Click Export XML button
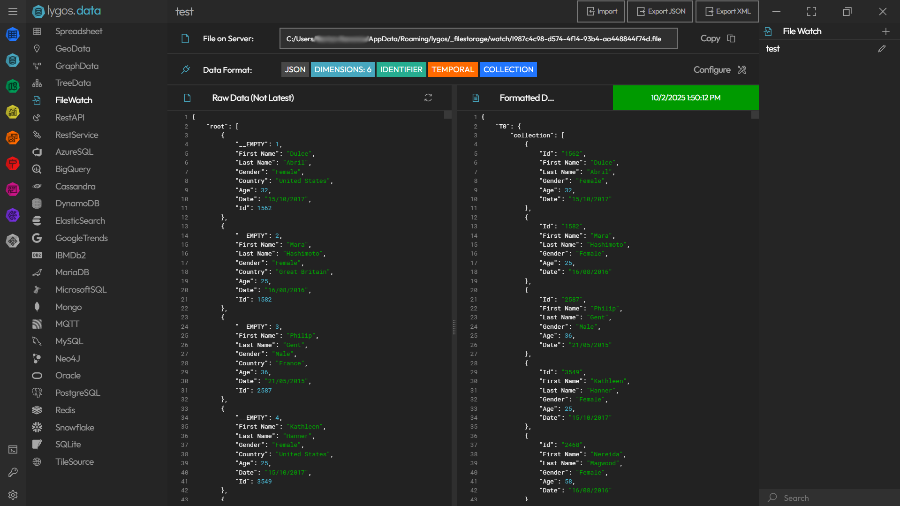Image resolution: width=900 pixels, height=506 pixels. (x=727, y=11)
